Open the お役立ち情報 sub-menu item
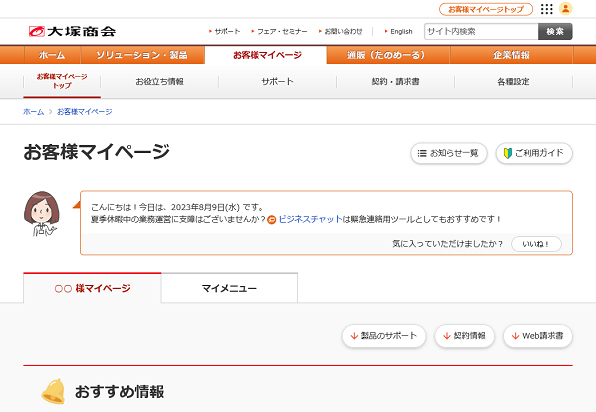This screenshot has height=412, width=596. click(x=160, y=81)
